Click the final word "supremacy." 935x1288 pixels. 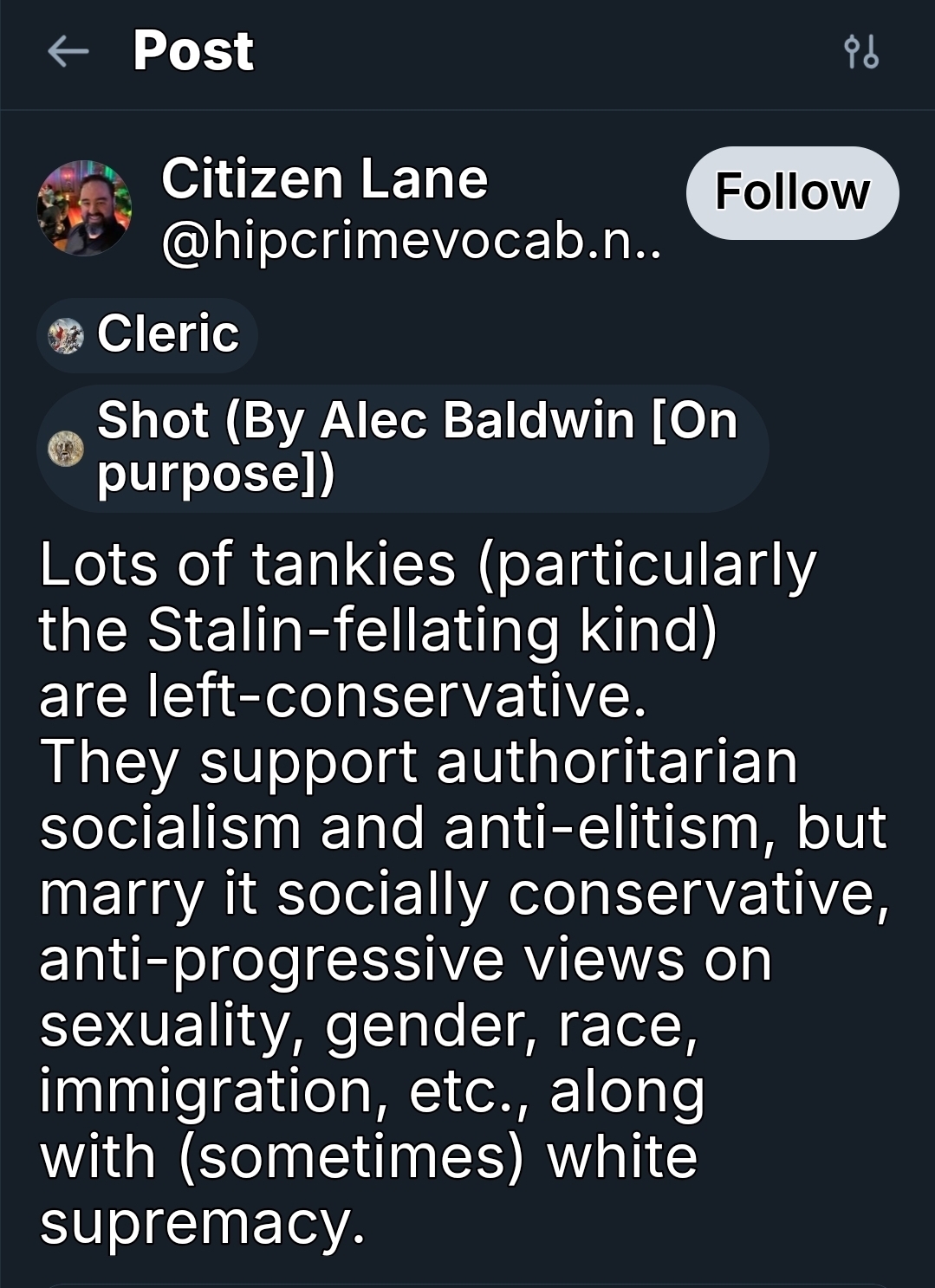tap(203, 1222)
